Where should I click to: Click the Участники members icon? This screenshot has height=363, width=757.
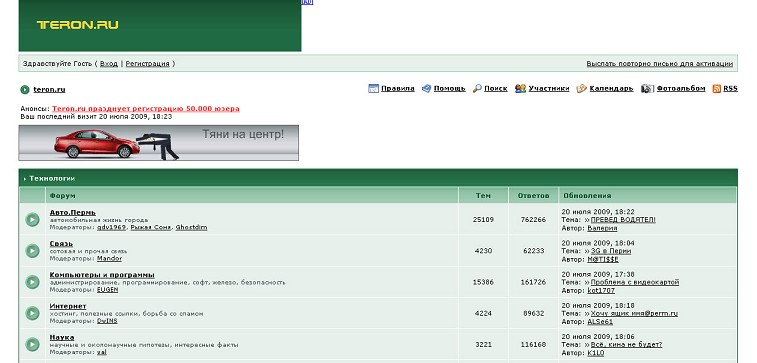click(x=520, y=89)
